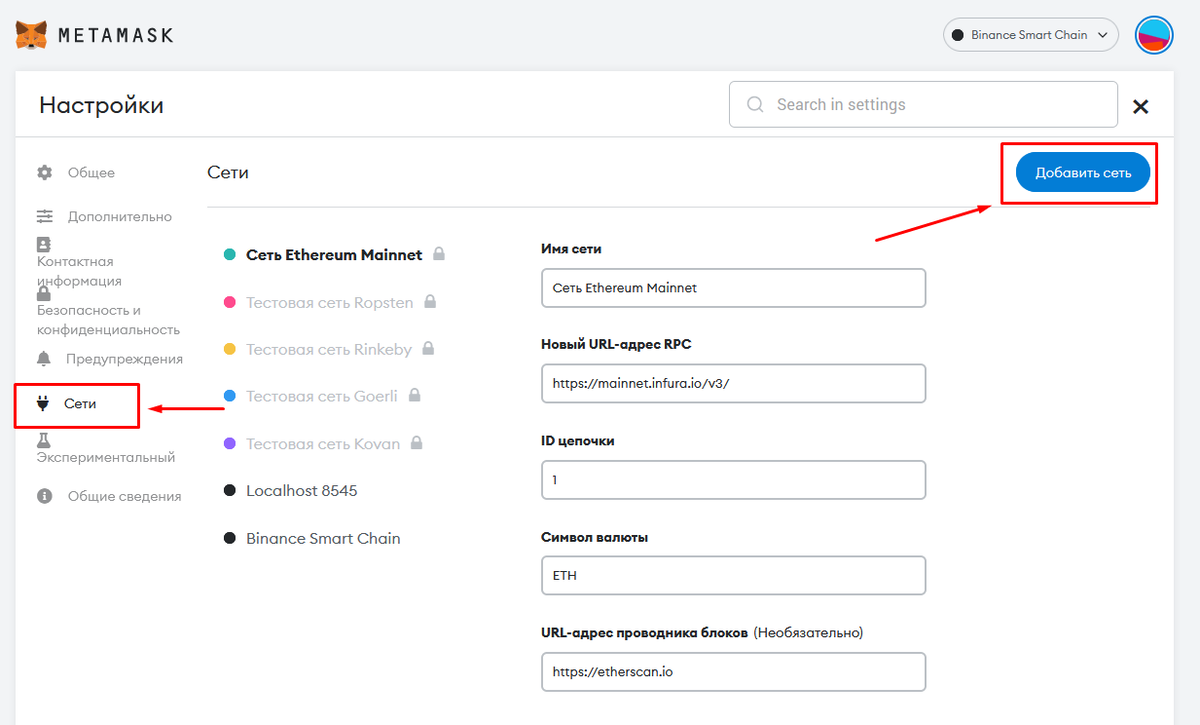Open the Экспериментальный section
Viewport: 1200px width, 725px height.
point(106,457)
